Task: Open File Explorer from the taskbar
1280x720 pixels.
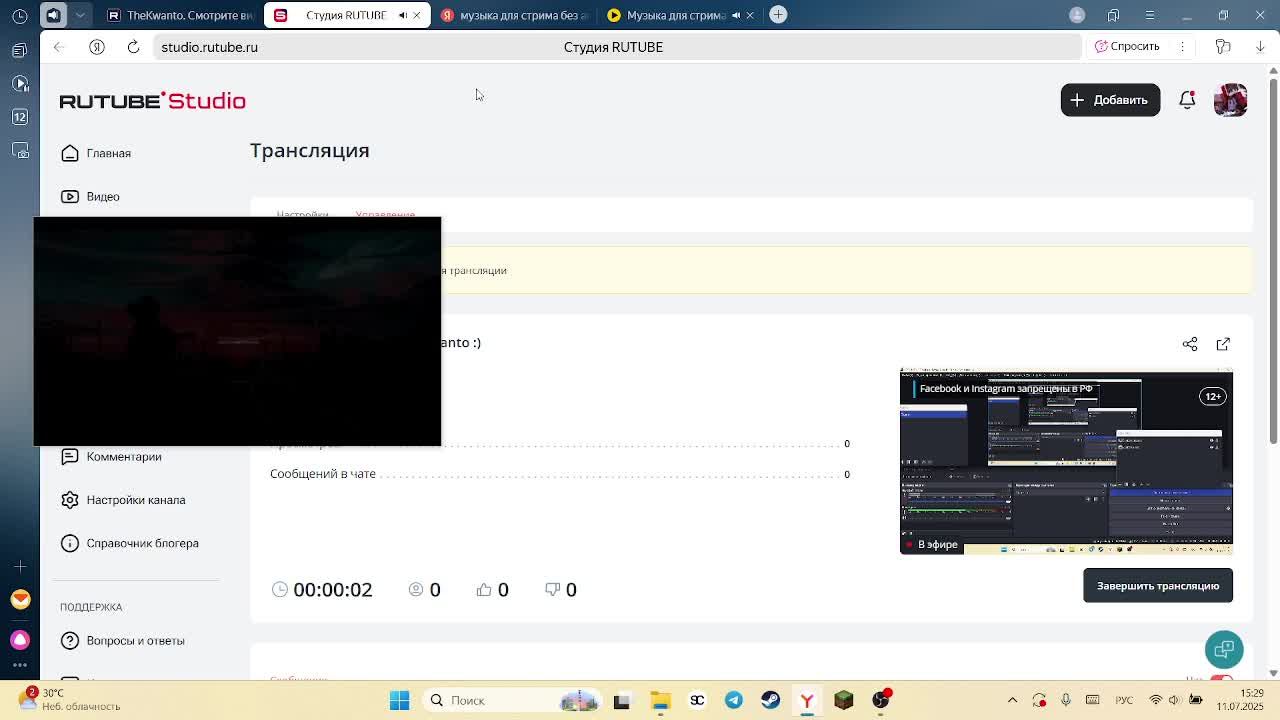Action: pyautogui.click(x=660, y=700)
